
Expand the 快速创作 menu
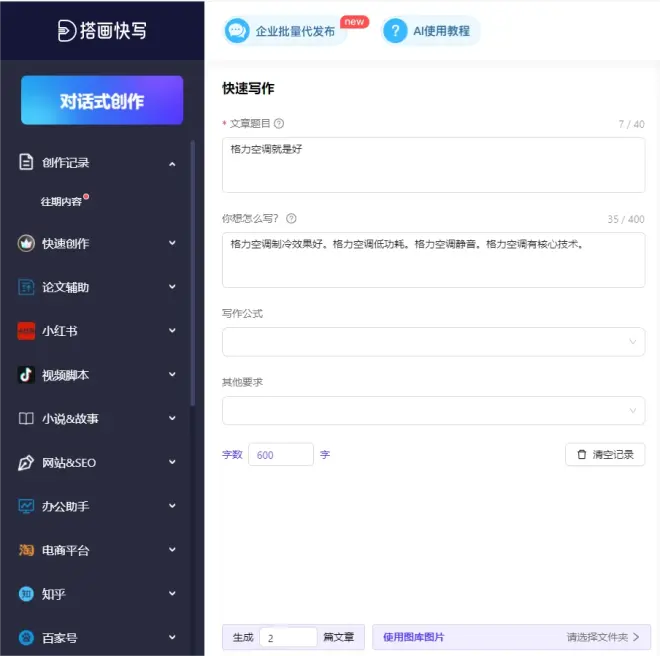[x=172, y=243]
